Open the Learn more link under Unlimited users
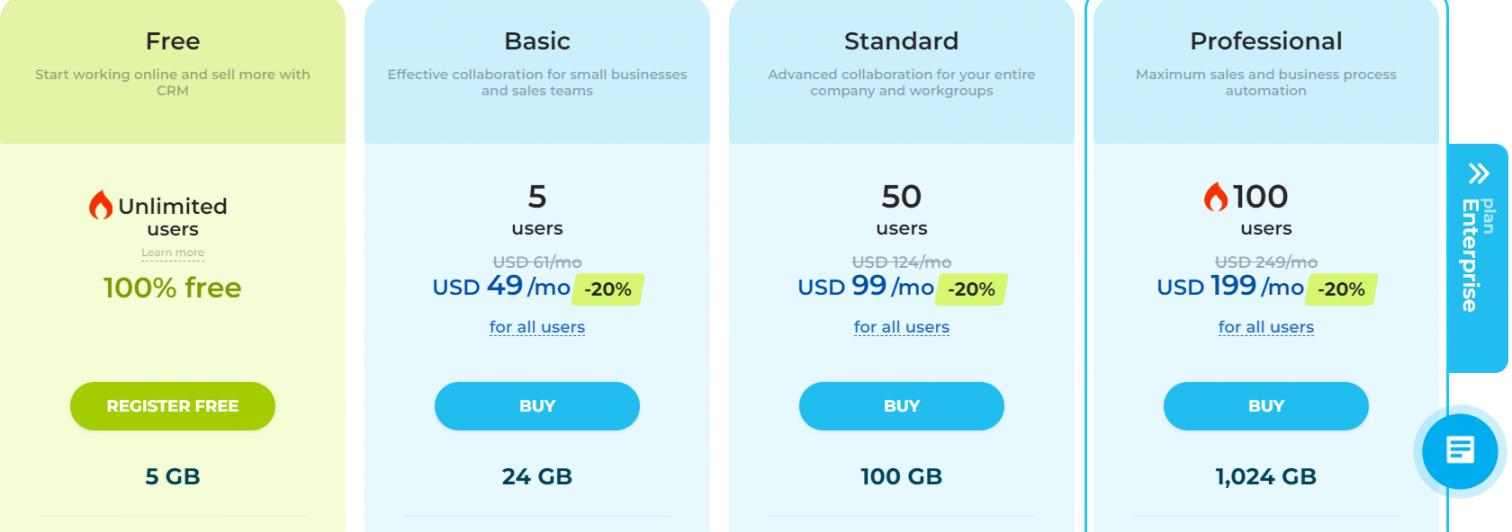The height and width of the screenshot is (532, 1512). (x=172, y=253)
